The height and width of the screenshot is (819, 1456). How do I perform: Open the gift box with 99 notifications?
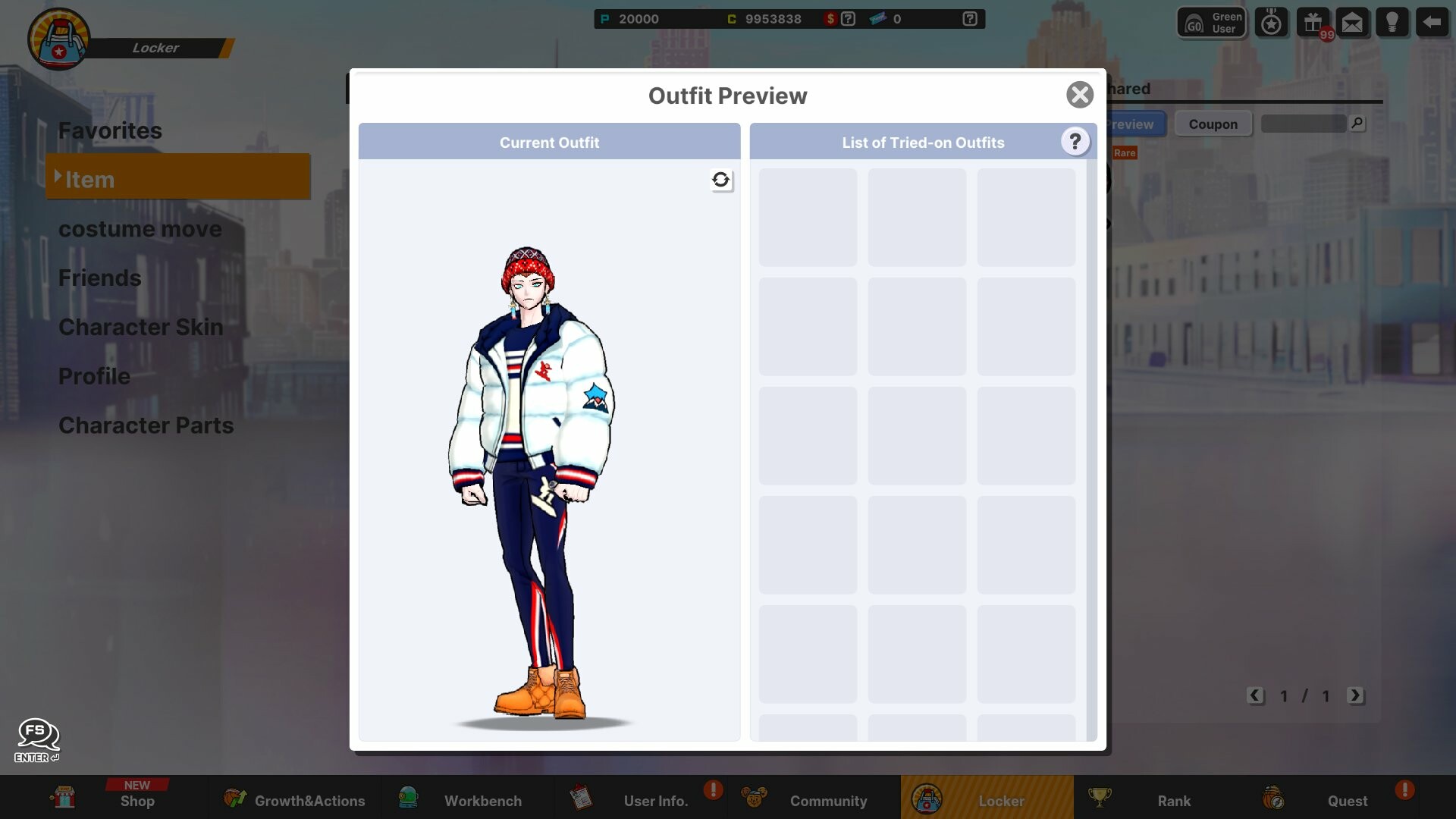[1313, 22]
